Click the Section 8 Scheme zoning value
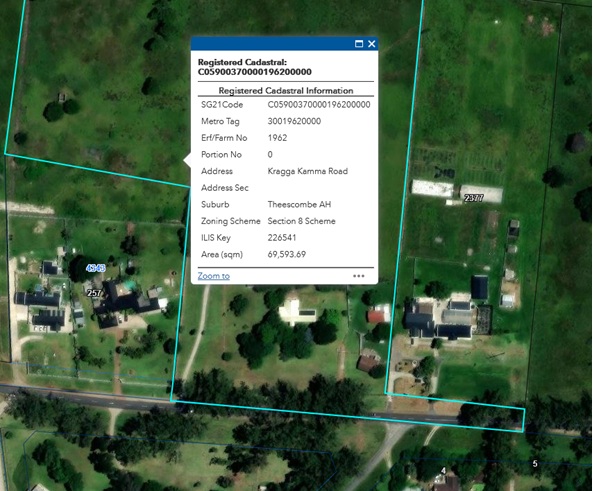This screenshot has width=593, height=491. pyautogui.click(x=301, y=221)
